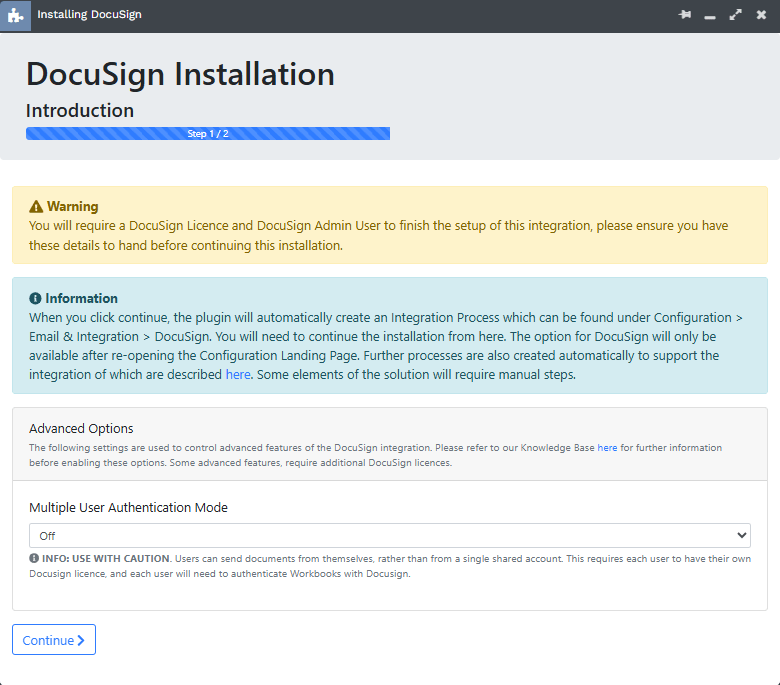Click the Continue button

point(54,640)
